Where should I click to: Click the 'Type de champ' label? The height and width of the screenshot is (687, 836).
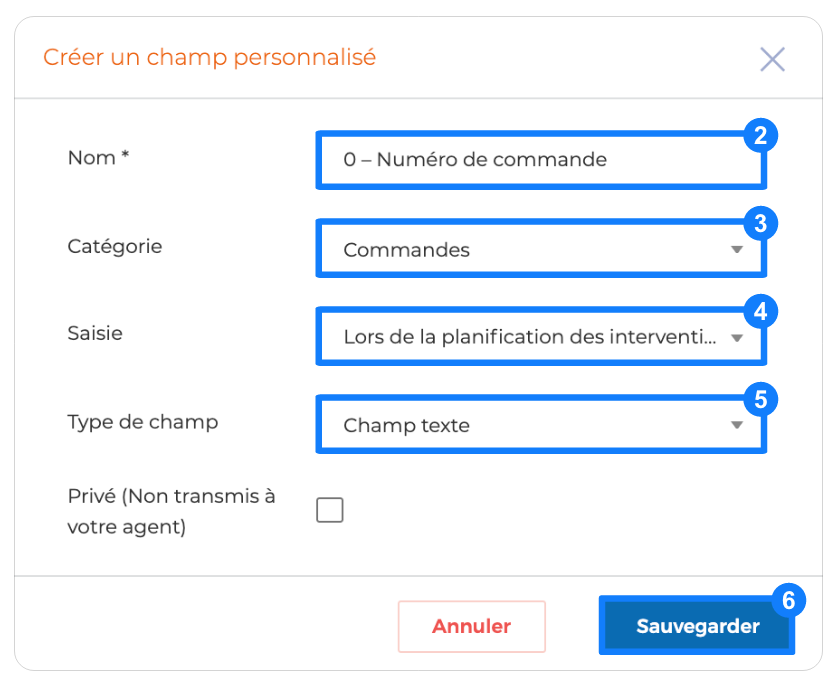(143, 422)
